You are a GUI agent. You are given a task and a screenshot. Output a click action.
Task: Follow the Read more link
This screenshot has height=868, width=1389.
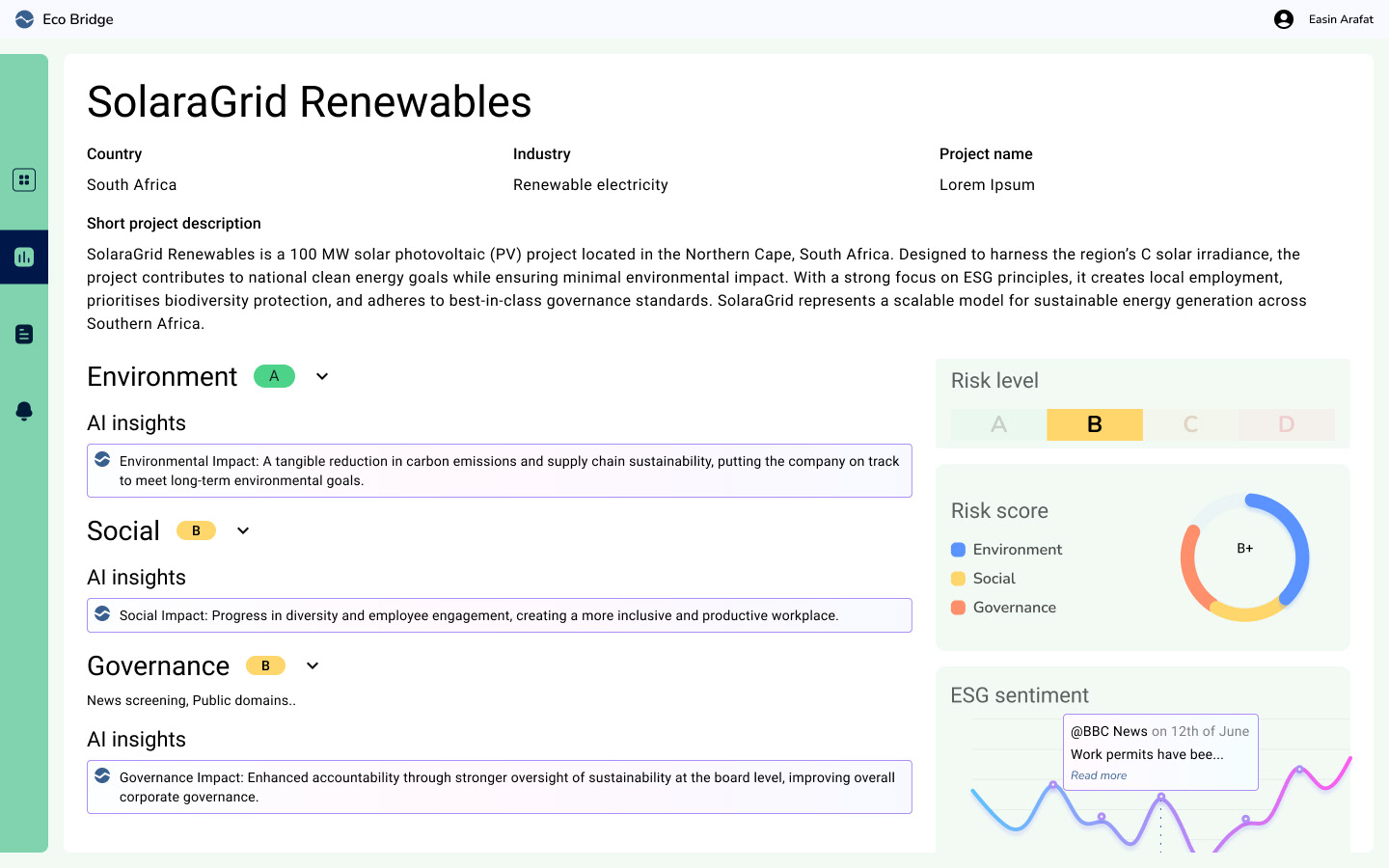click(x=1099, y=775)
